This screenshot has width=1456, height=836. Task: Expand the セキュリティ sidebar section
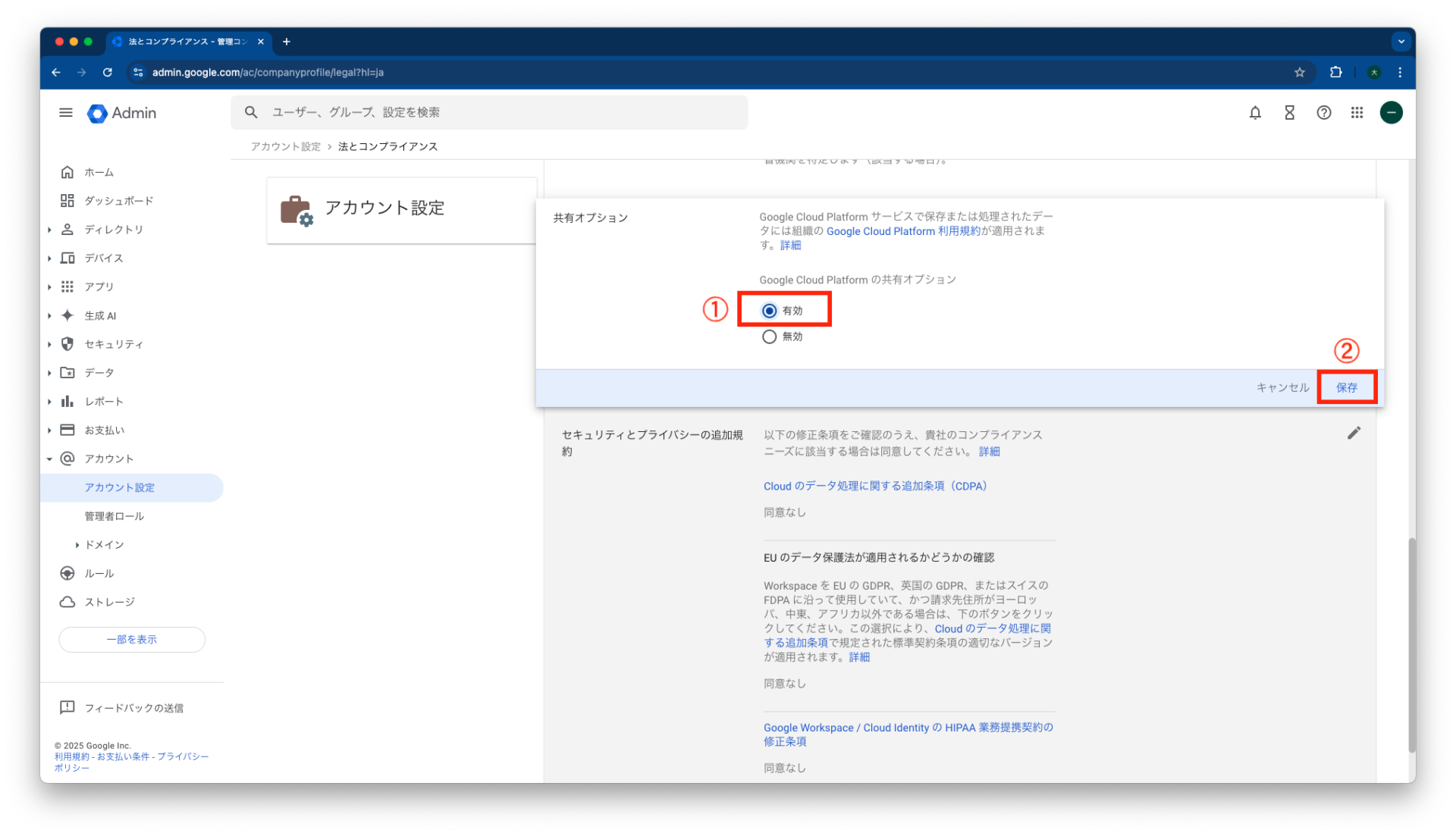tap(49, 344)
